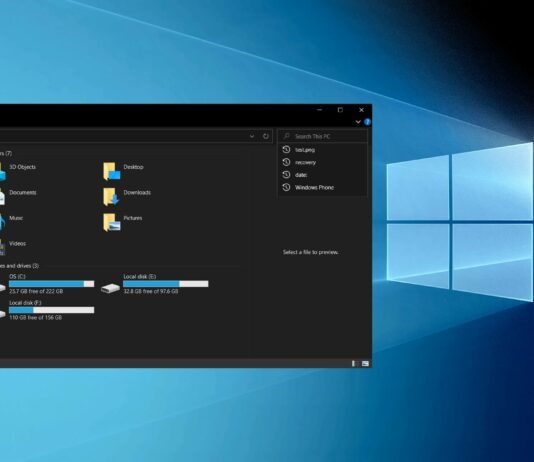Select the OS (C:) drive label
This screenshot has width=534, height=462.
17,276
